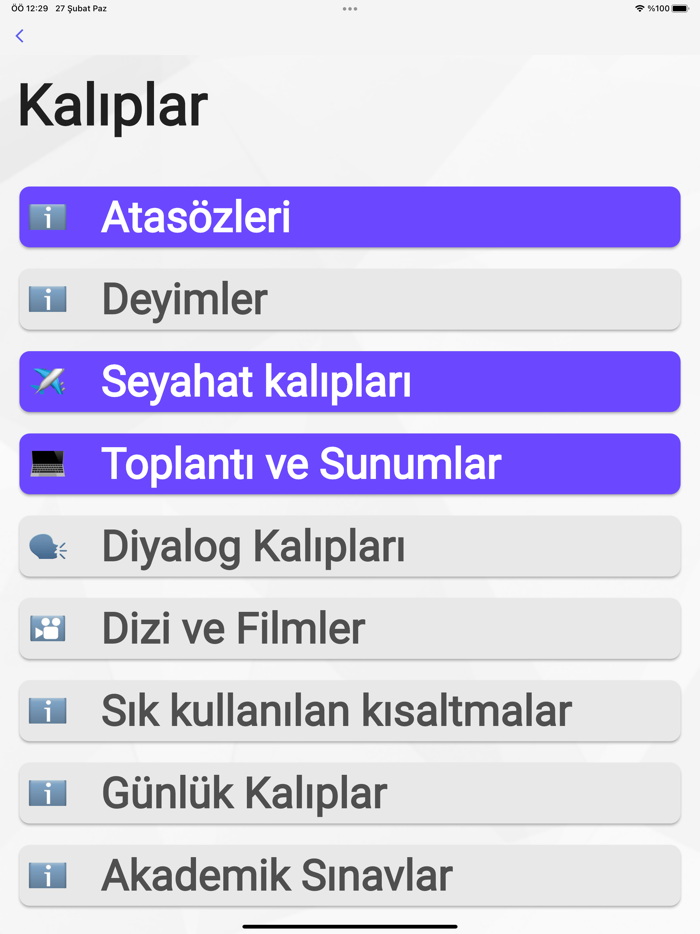The image size is (700, 934).
Task: Tap the battery indicator in status bar
Action: coord(680,9)
